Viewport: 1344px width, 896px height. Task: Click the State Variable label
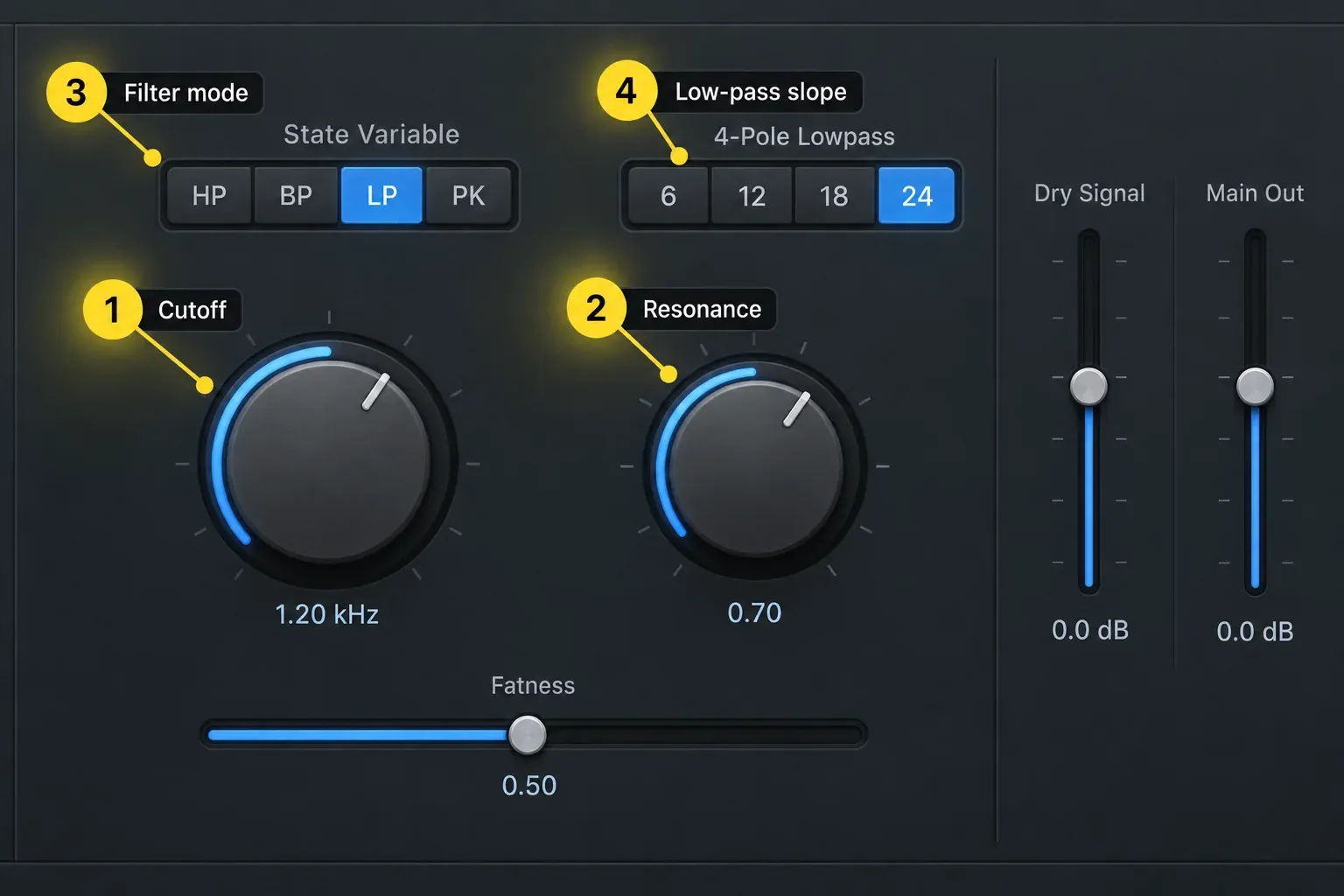coord(372,134)
